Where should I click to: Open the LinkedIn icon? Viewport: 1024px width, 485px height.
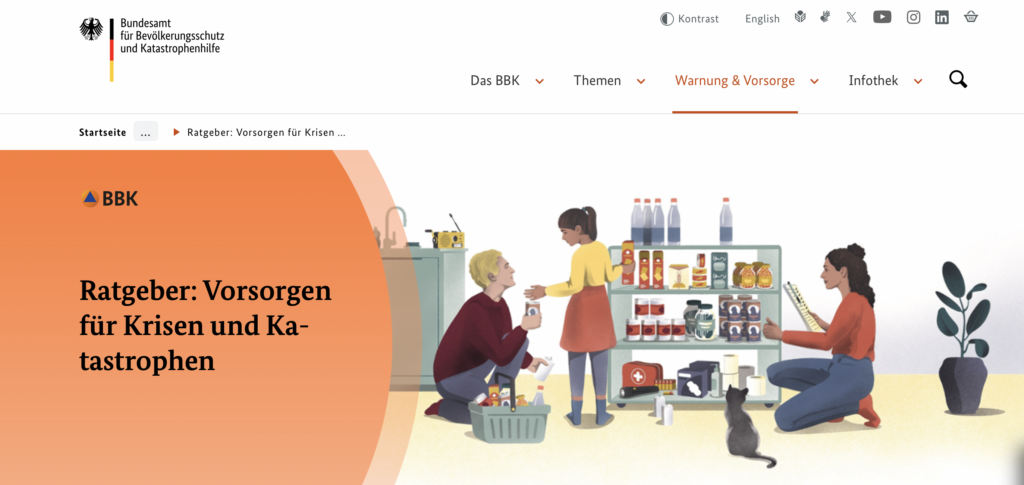coord(942,18)
